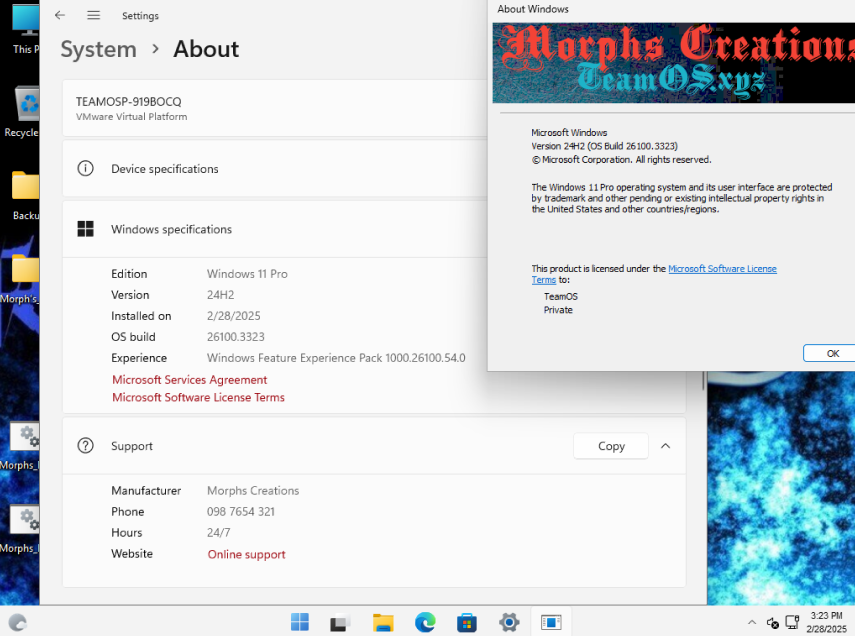Screen dimensions: 855x636
Task: Open the license terms link in About Windows
Action: click(722, 268)
